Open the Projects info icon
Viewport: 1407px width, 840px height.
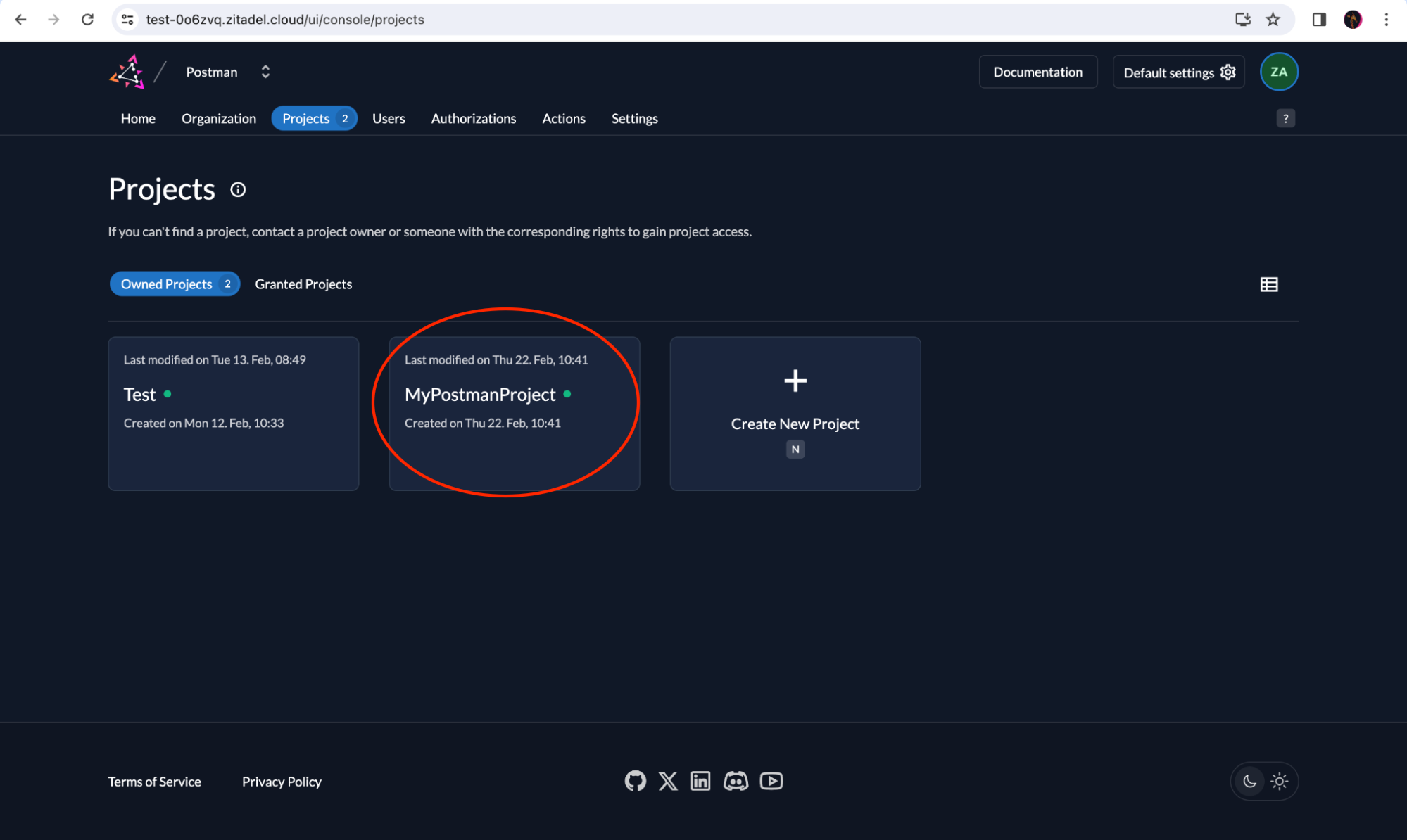pos(238,190)
